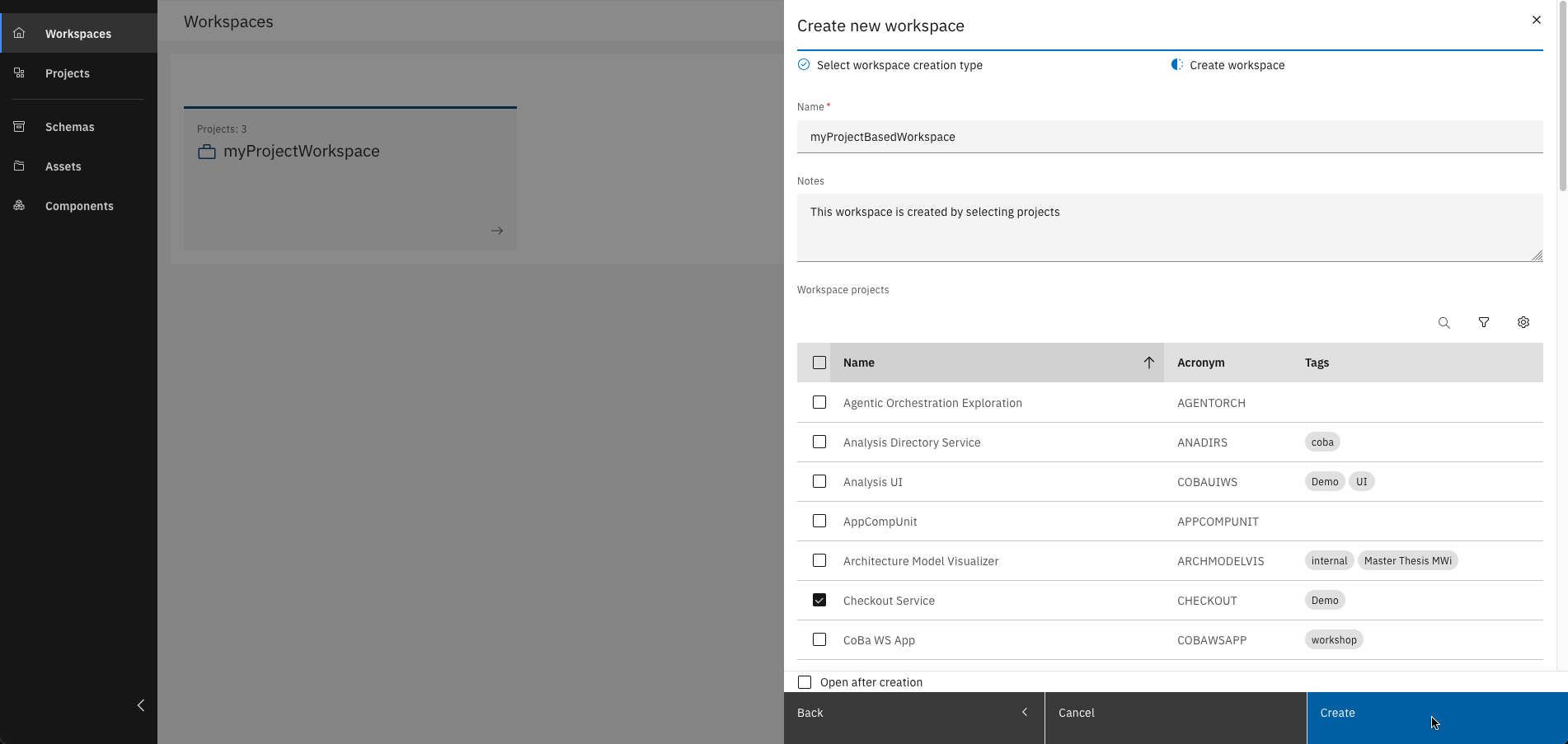The image size is (1568, 744).
Task: Open the filter icon for workspace projects
Action: tap(1483, 323)
